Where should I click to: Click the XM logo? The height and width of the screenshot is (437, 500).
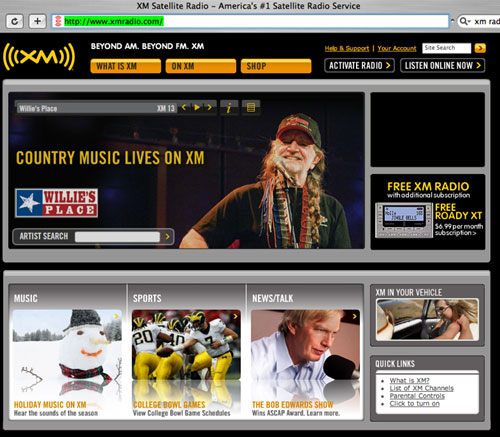tap(39, 57)
